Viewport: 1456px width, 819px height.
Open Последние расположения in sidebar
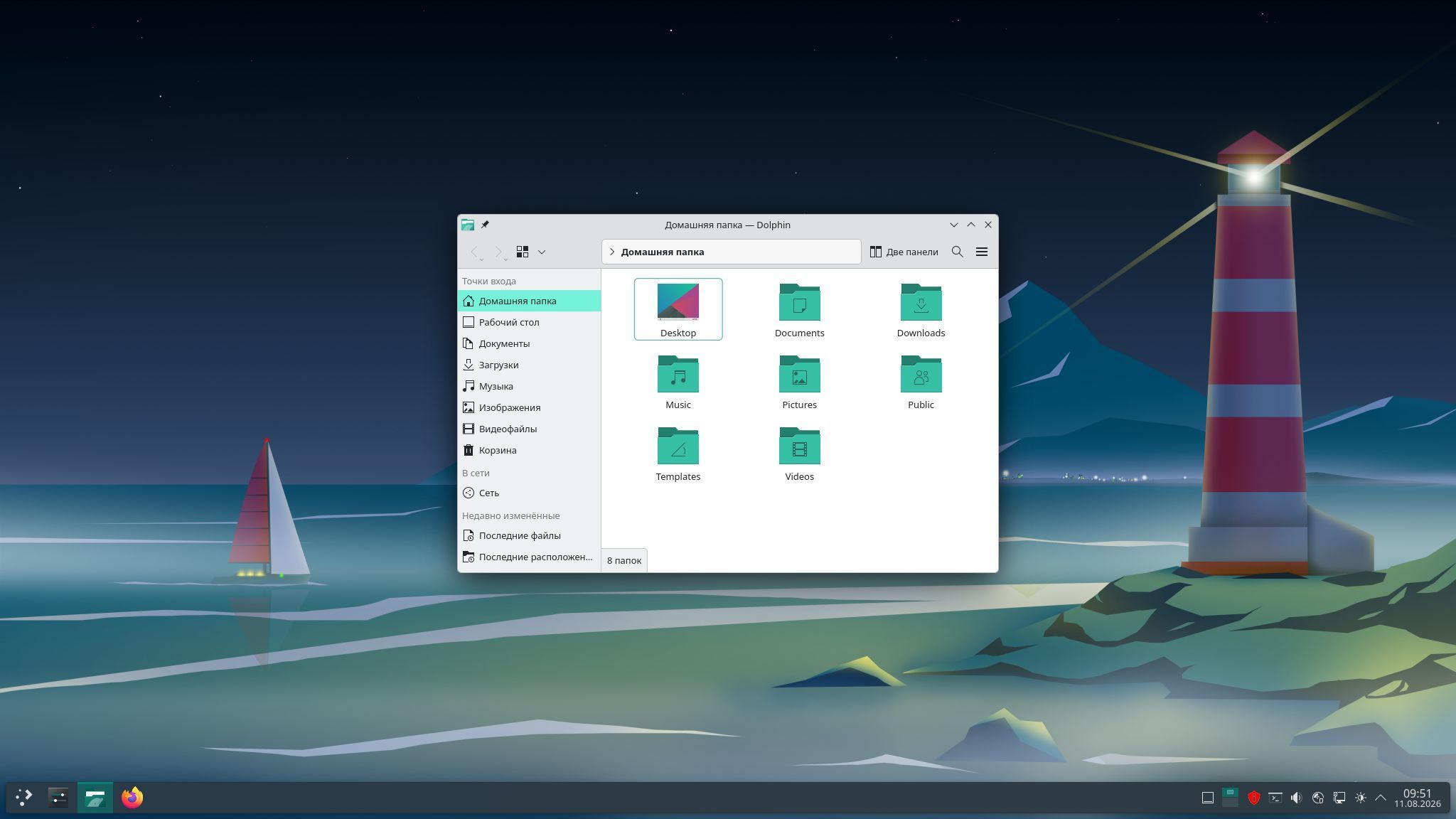pyautogui.click(x=530, y=557)
